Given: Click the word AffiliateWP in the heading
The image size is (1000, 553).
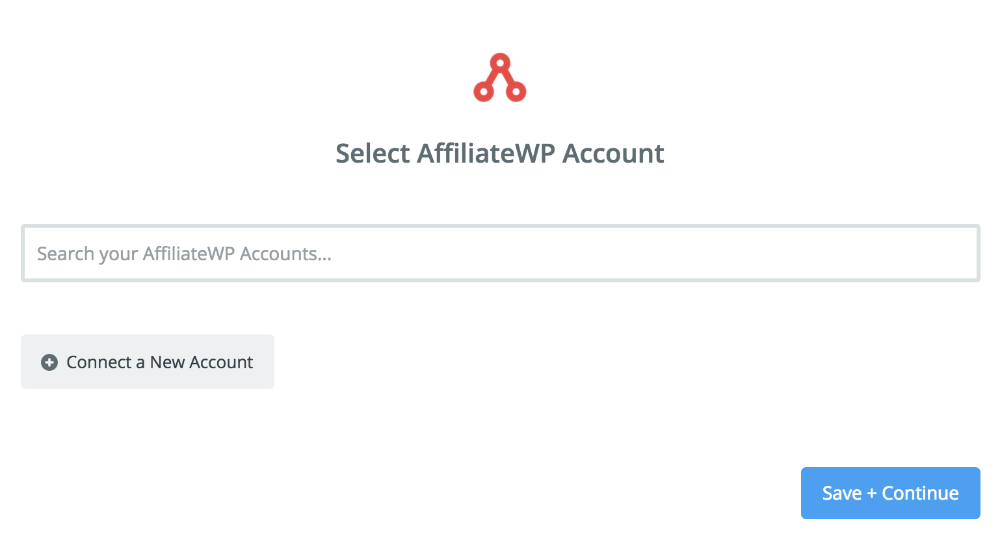Looking at the screenshot, I should [486, 154].
